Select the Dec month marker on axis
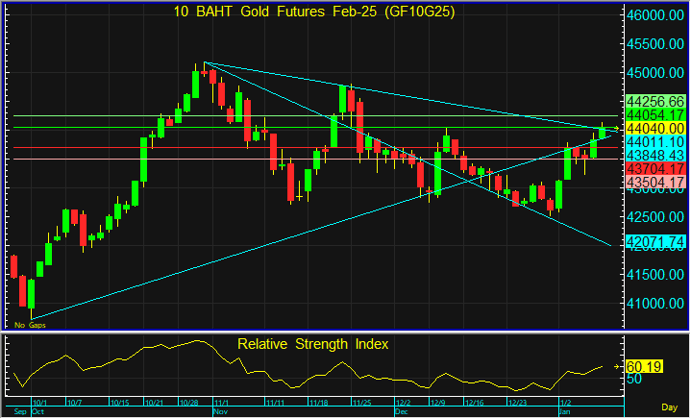691x419 pixels. tap(401, 411)
